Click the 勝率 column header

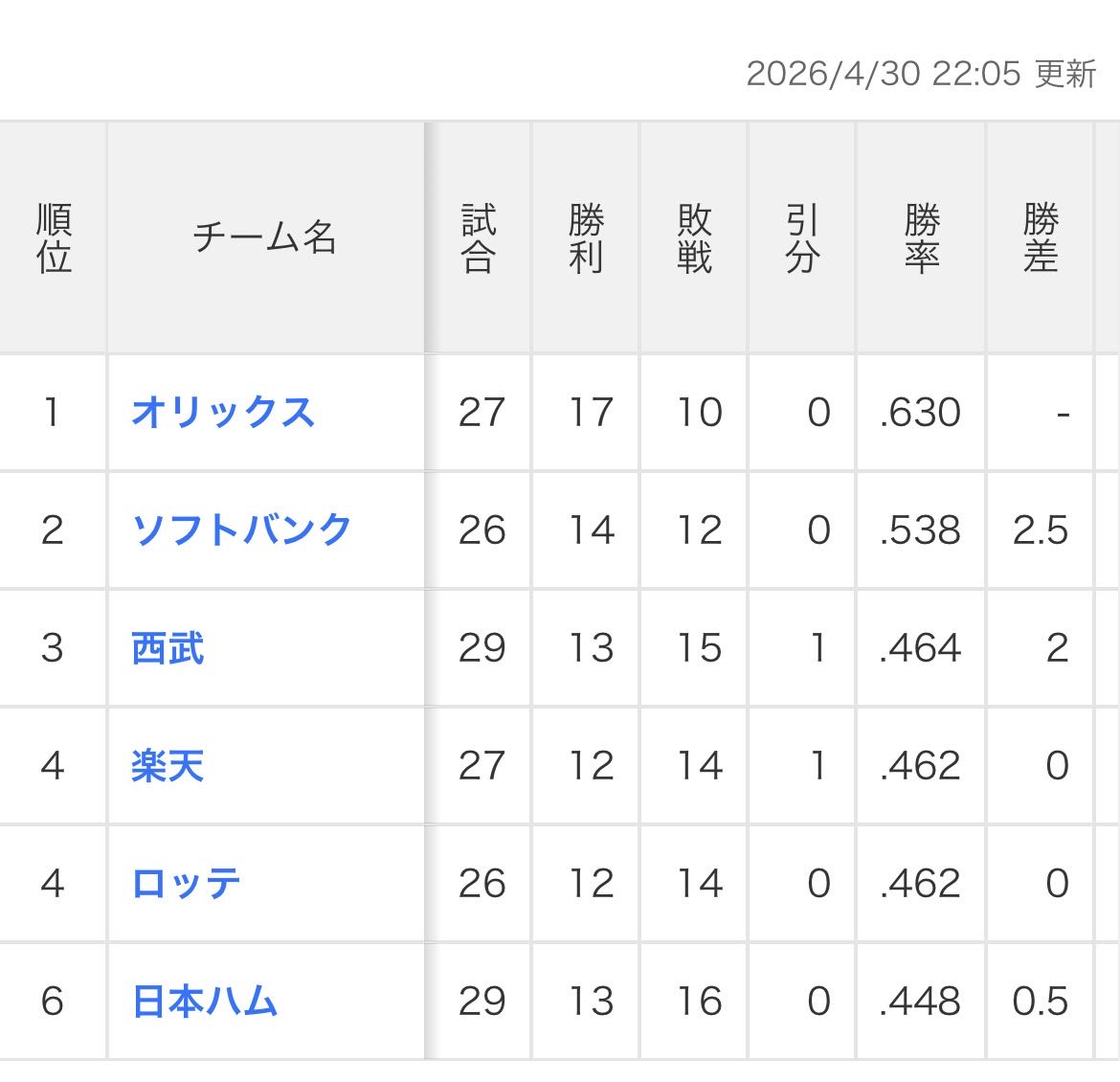921,238
